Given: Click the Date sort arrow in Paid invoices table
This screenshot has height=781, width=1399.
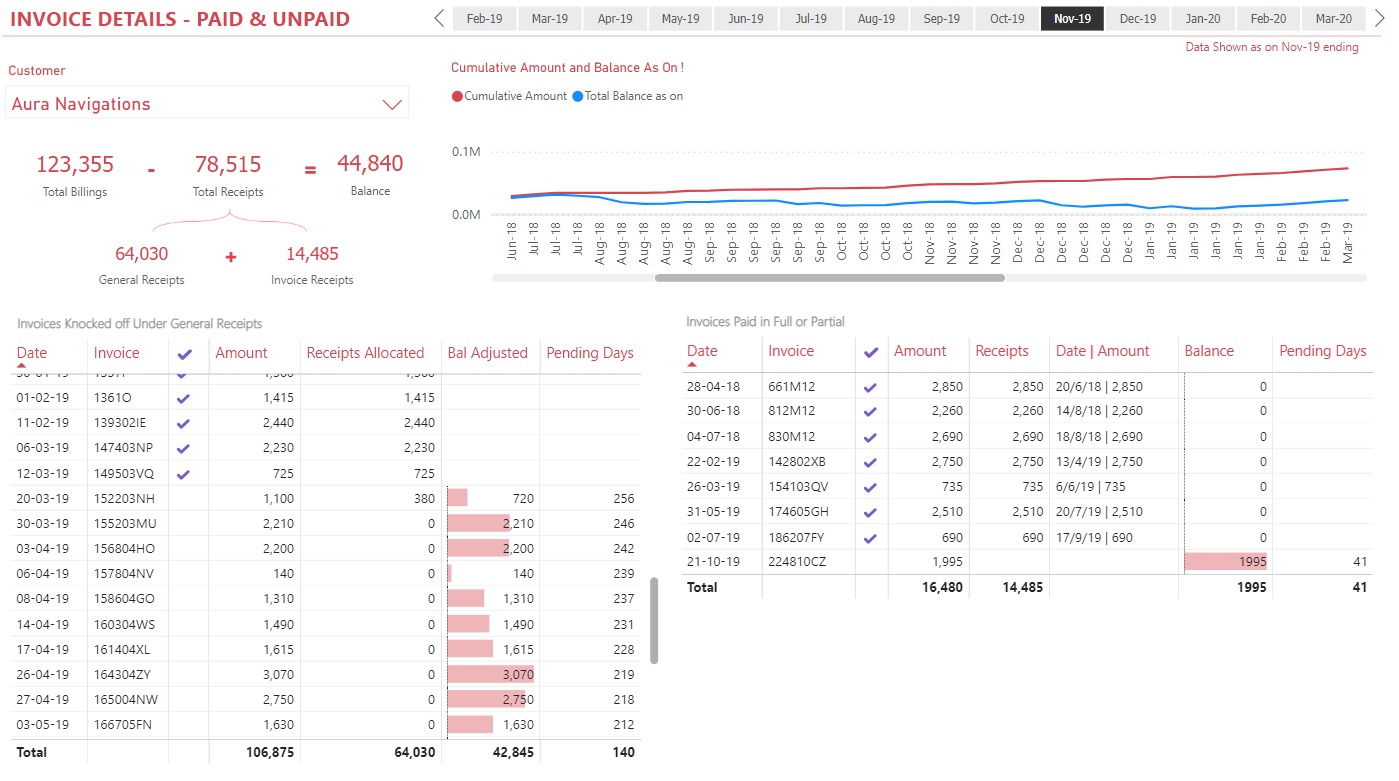Looking at the screenshot, I should [x=692, y=365].
